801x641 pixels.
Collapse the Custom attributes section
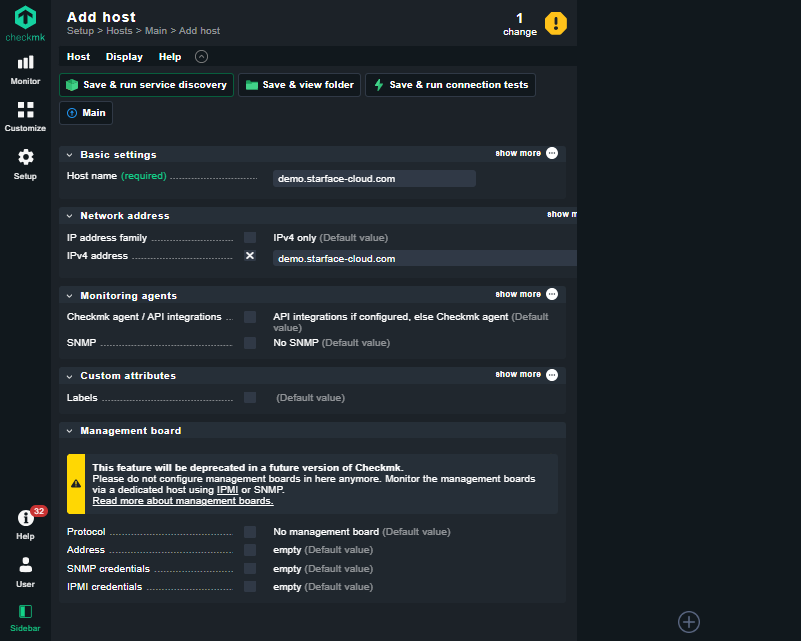(69, 376)
